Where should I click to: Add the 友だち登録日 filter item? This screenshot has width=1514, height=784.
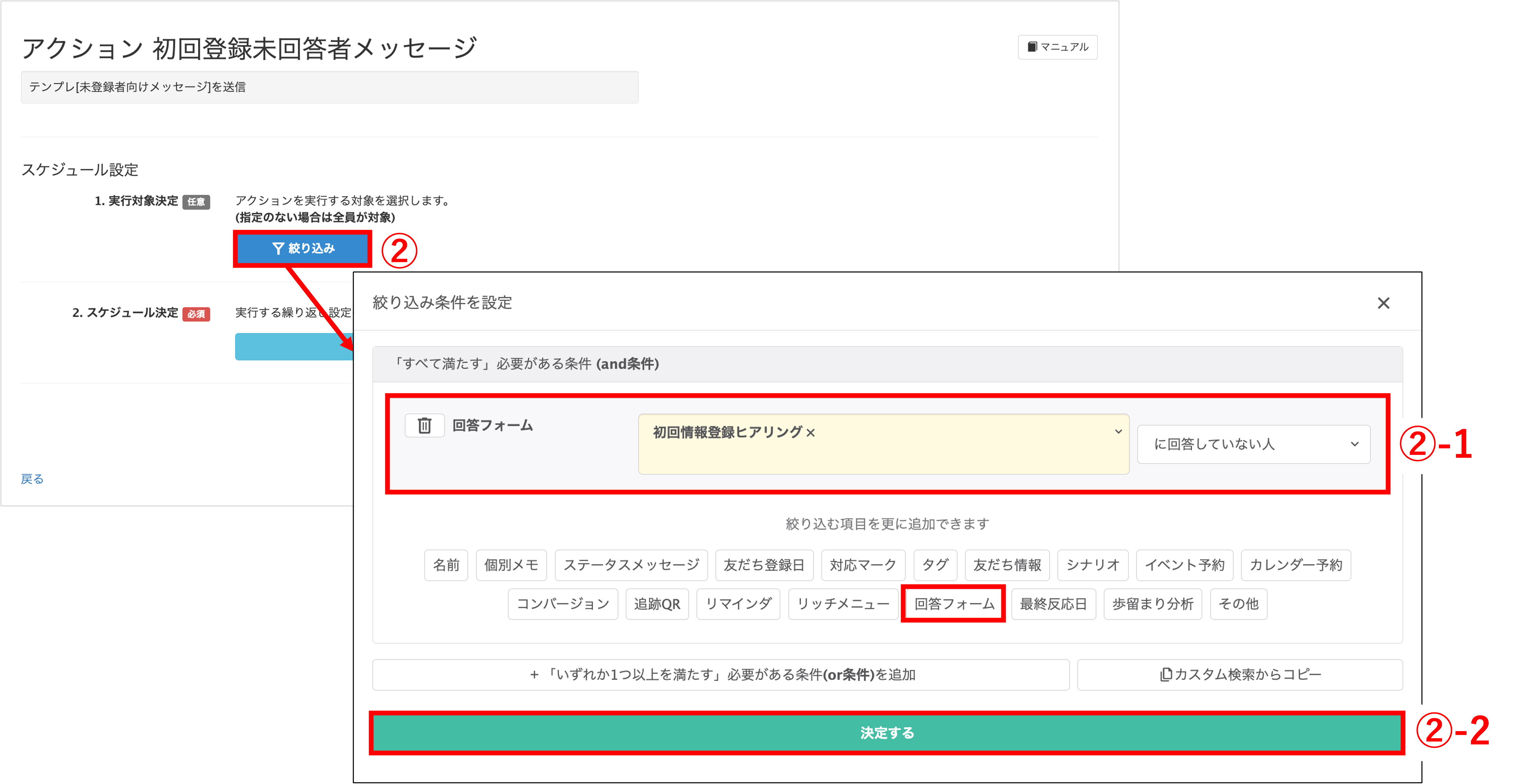(x=764, y=565)
